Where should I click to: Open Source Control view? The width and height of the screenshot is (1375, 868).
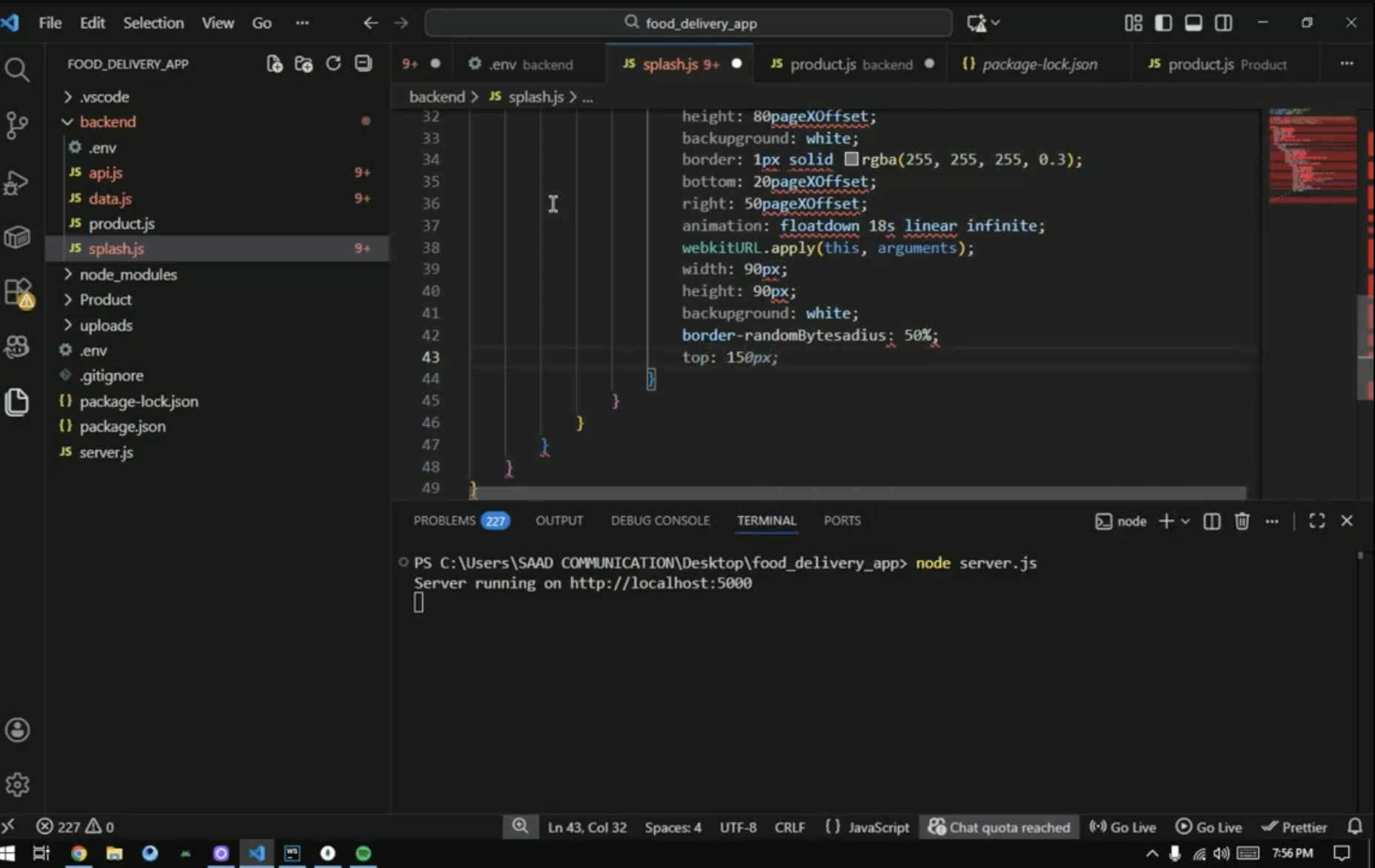tap(17, 124)
